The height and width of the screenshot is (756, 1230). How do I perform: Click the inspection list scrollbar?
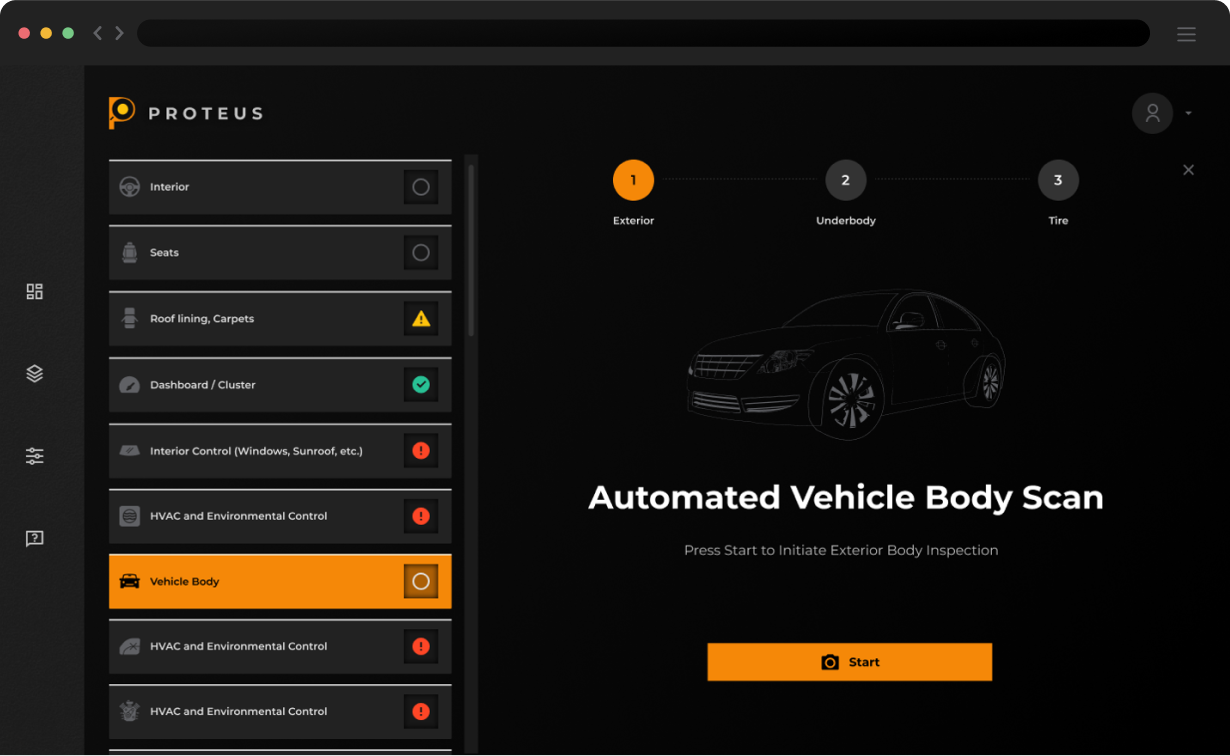471,250
